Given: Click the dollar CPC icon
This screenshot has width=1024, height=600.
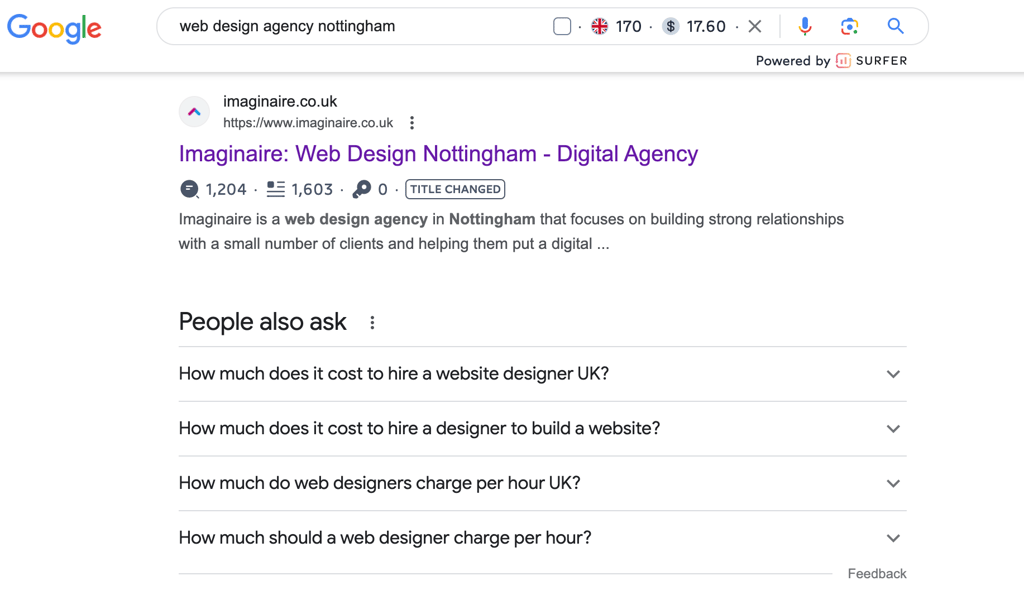Looking at the screenshot, I should [x=670, y=26].
